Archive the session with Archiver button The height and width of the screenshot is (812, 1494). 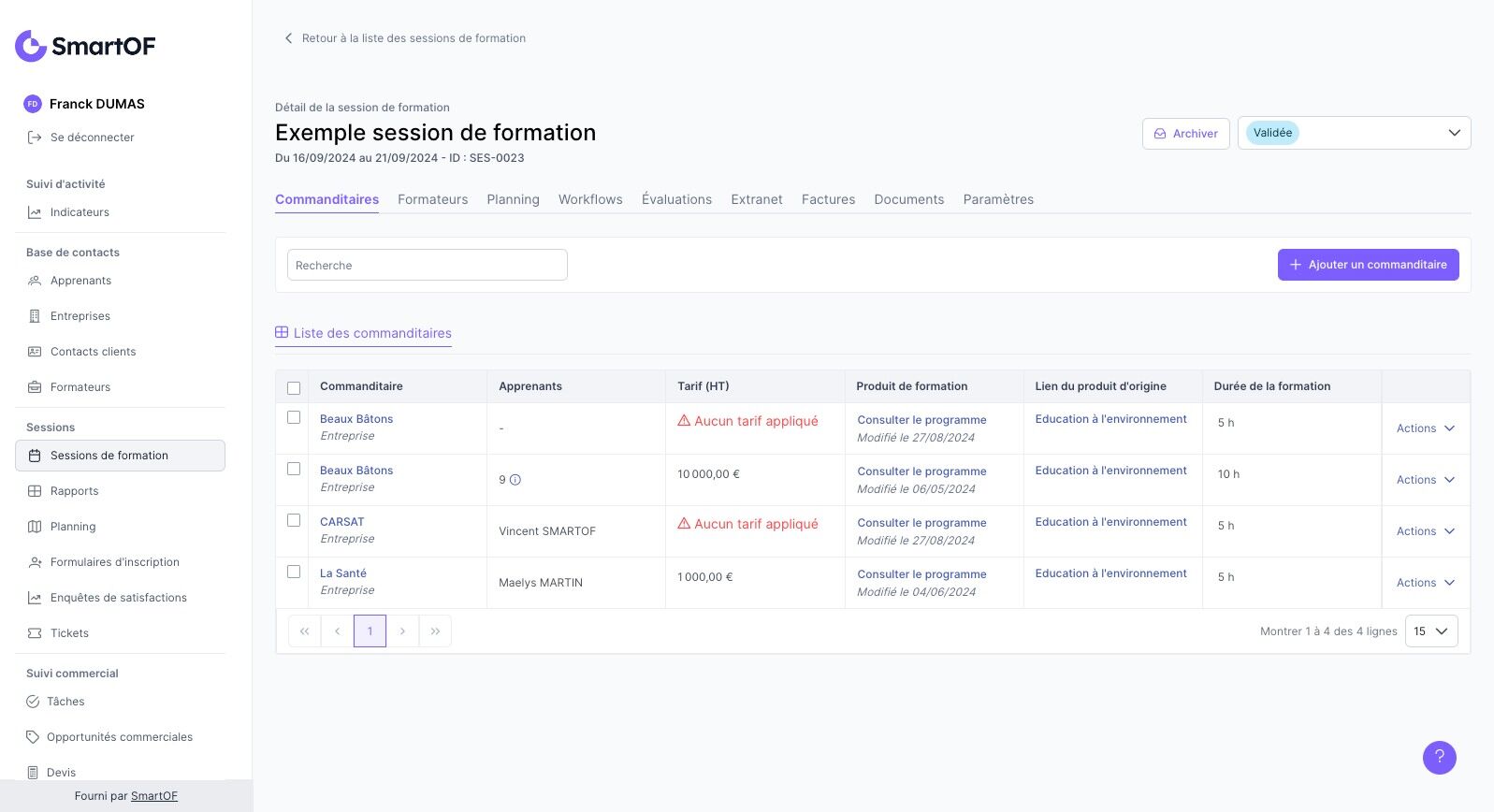click(x=1185, y=134)
